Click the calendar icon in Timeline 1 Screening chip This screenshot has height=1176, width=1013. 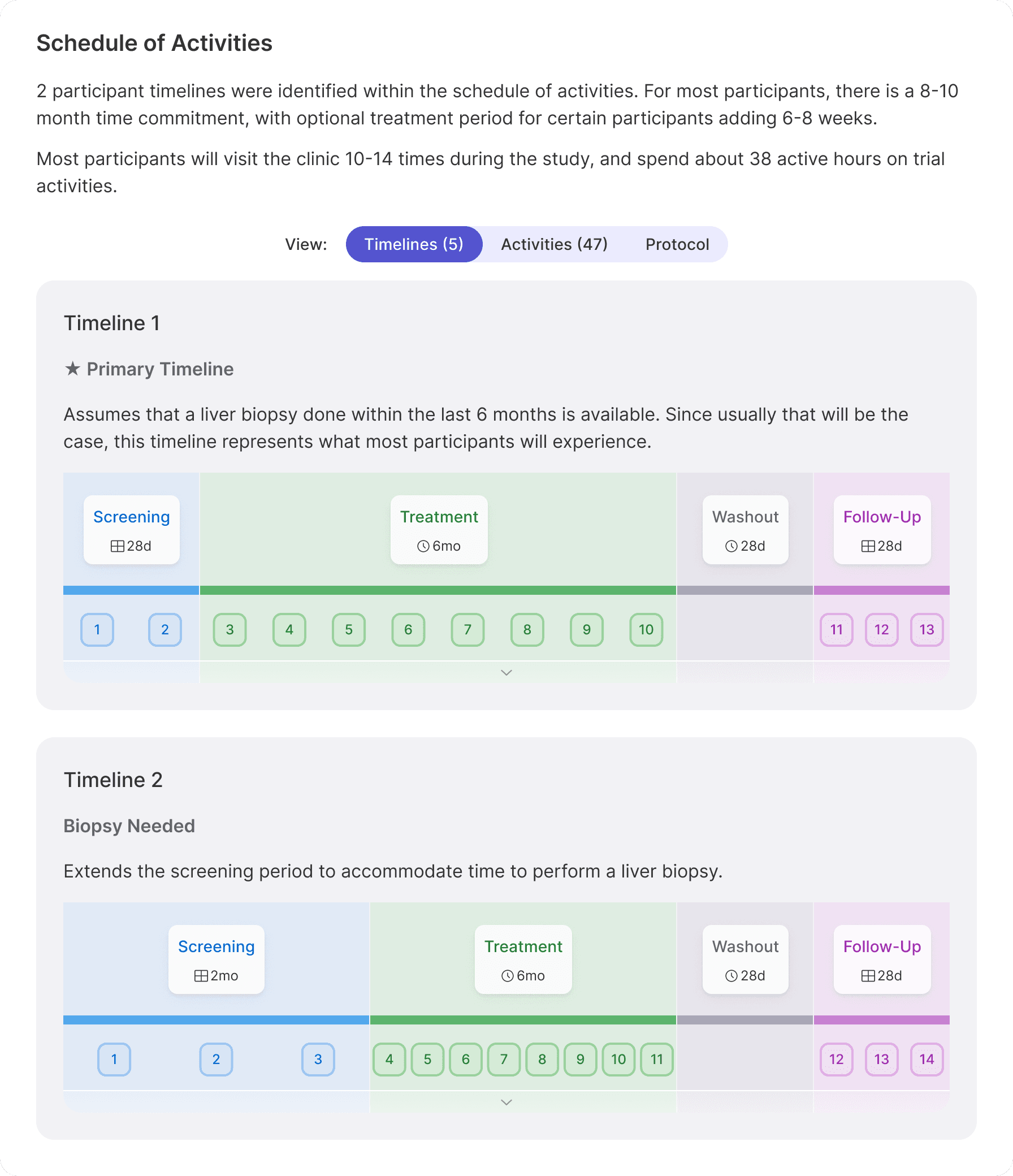point(118,547)
